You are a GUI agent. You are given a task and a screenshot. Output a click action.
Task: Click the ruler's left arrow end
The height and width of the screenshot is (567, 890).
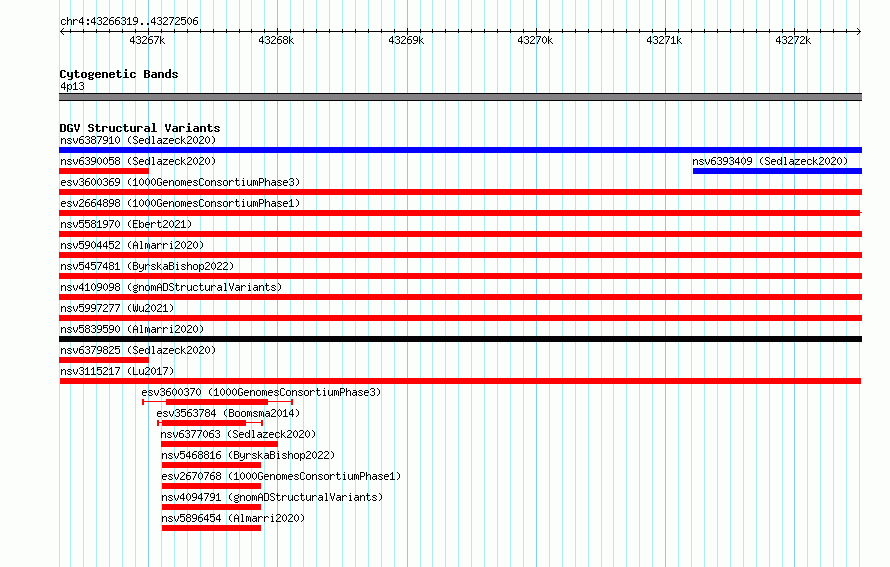point(62,31)
